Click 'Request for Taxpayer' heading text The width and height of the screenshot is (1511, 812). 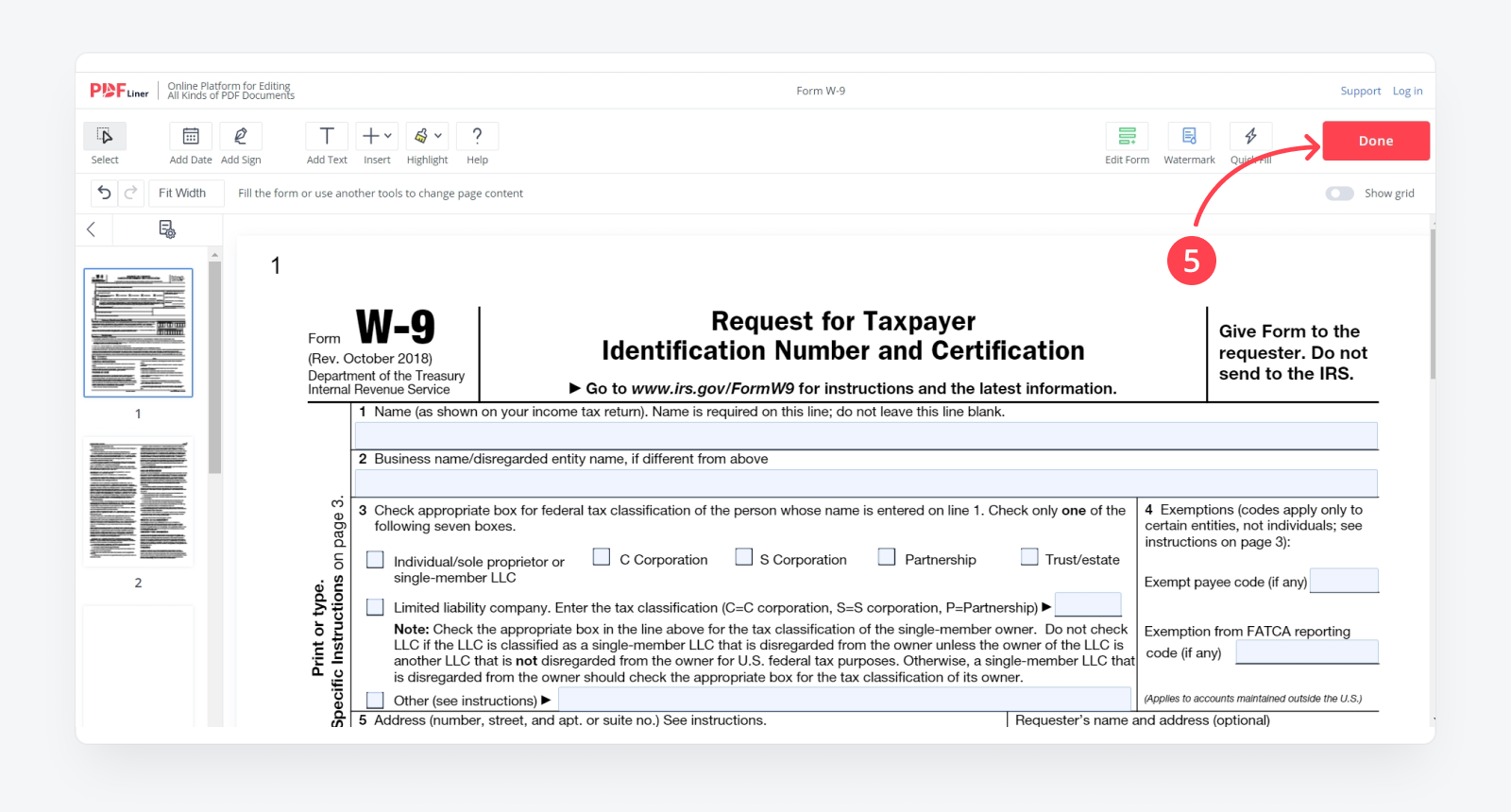(843, 321)
